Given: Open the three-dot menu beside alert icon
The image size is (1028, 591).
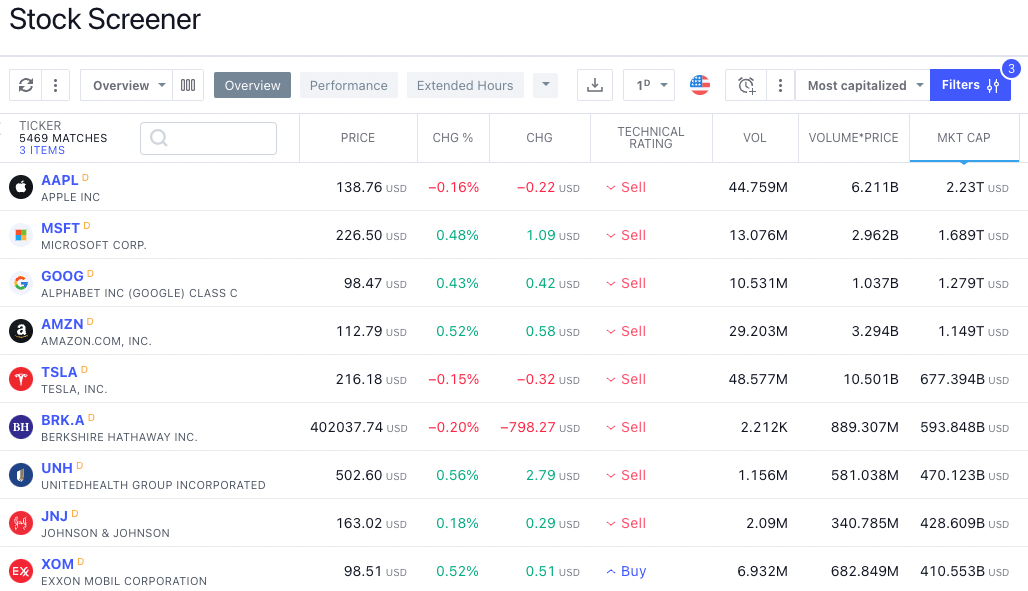Looking at the screenshot, I should point(780,85).
